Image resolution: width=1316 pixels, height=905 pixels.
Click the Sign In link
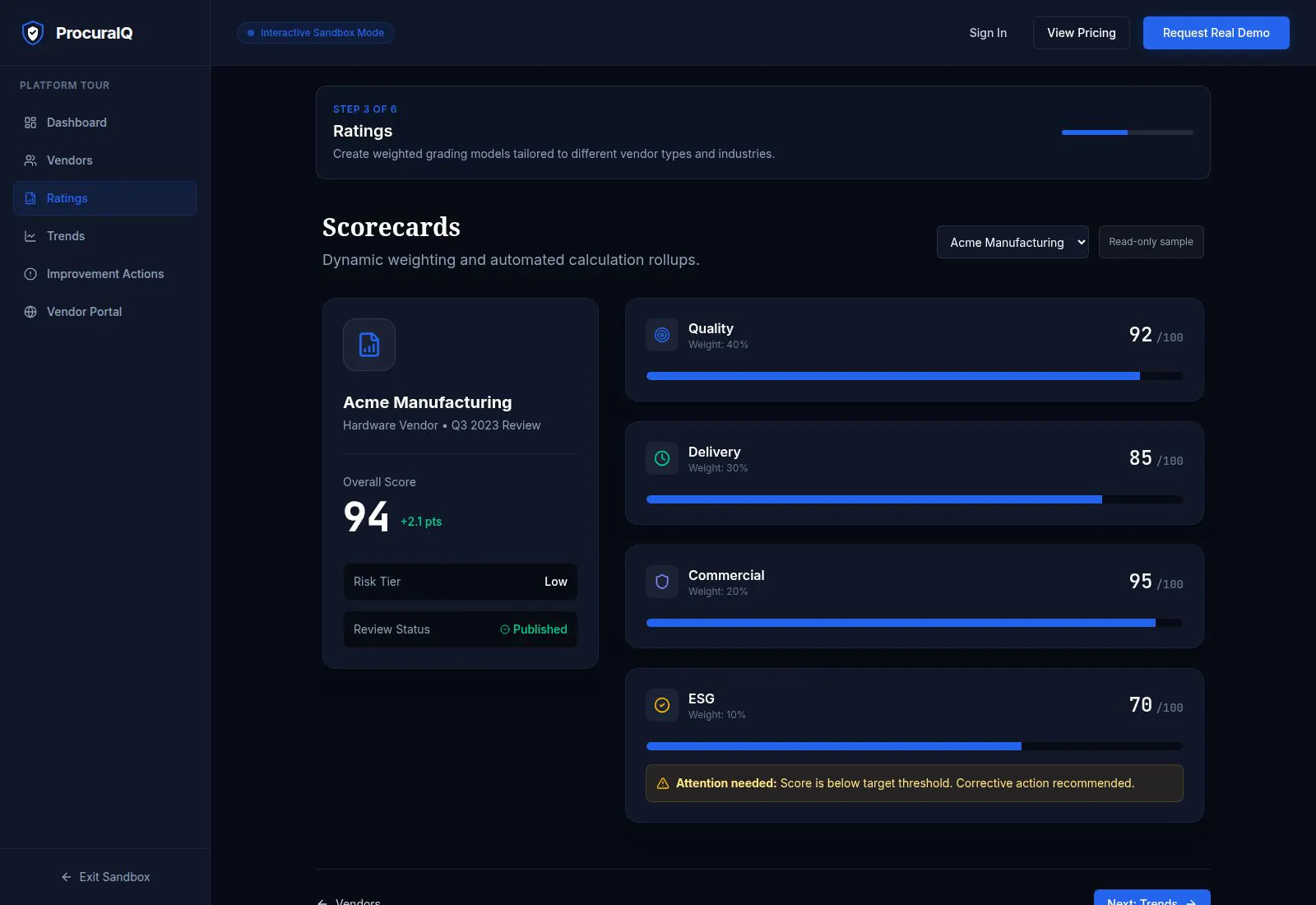pos(988,33)
